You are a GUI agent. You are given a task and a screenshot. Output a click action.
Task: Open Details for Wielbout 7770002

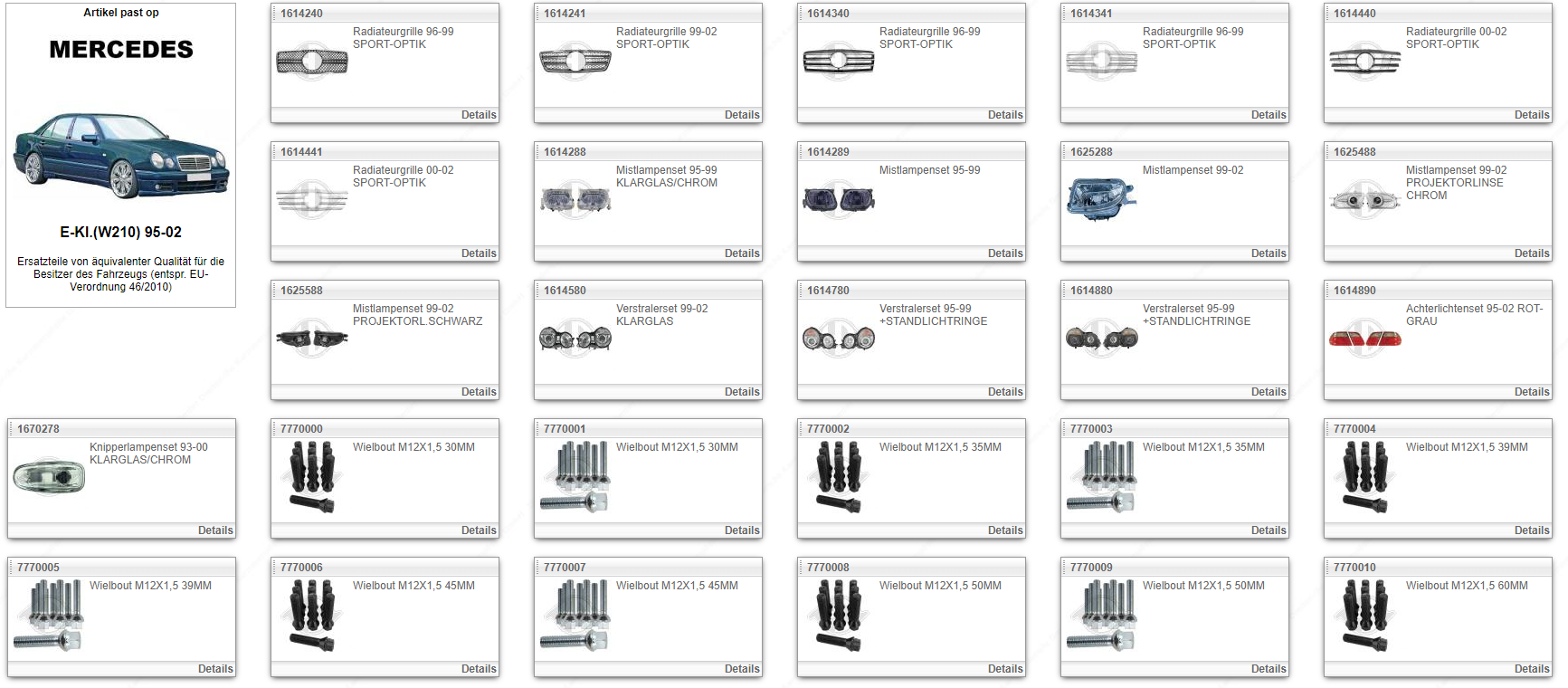(1005, 530)
